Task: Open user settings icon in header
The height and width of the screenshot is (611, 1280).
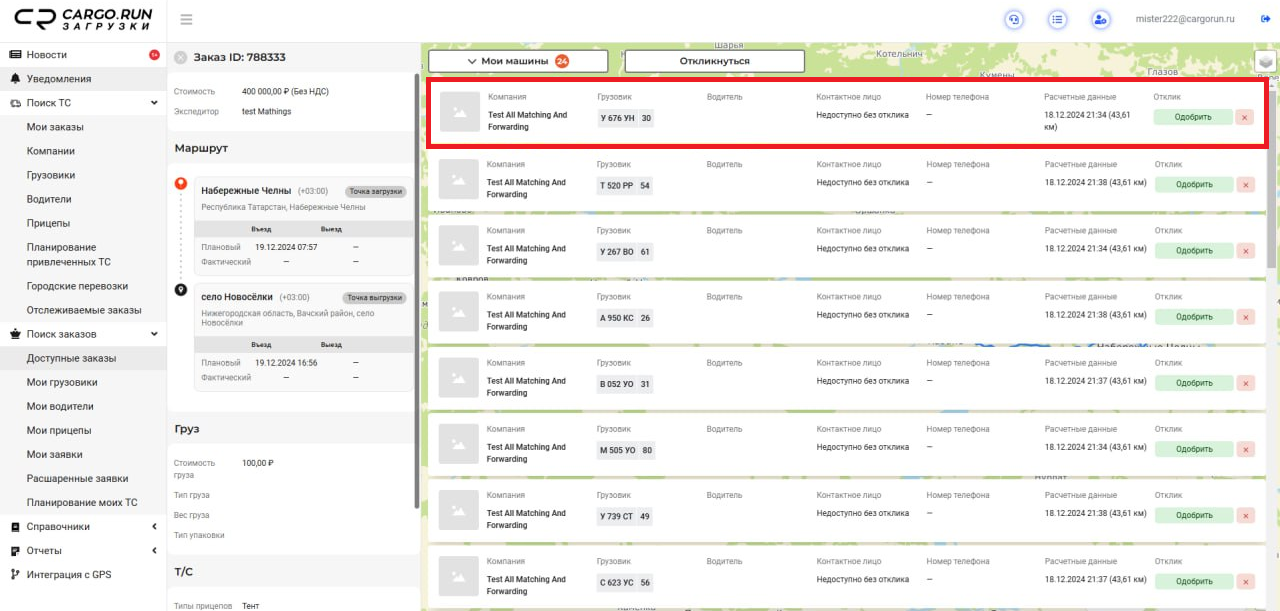Action: coord(1100,19)
